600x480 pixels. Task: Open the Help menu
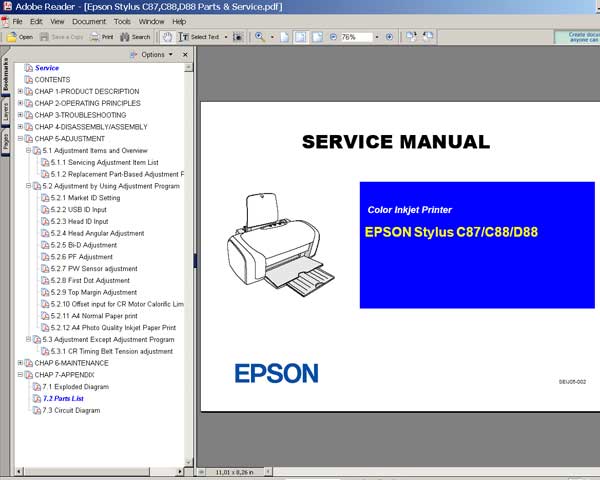179,21
